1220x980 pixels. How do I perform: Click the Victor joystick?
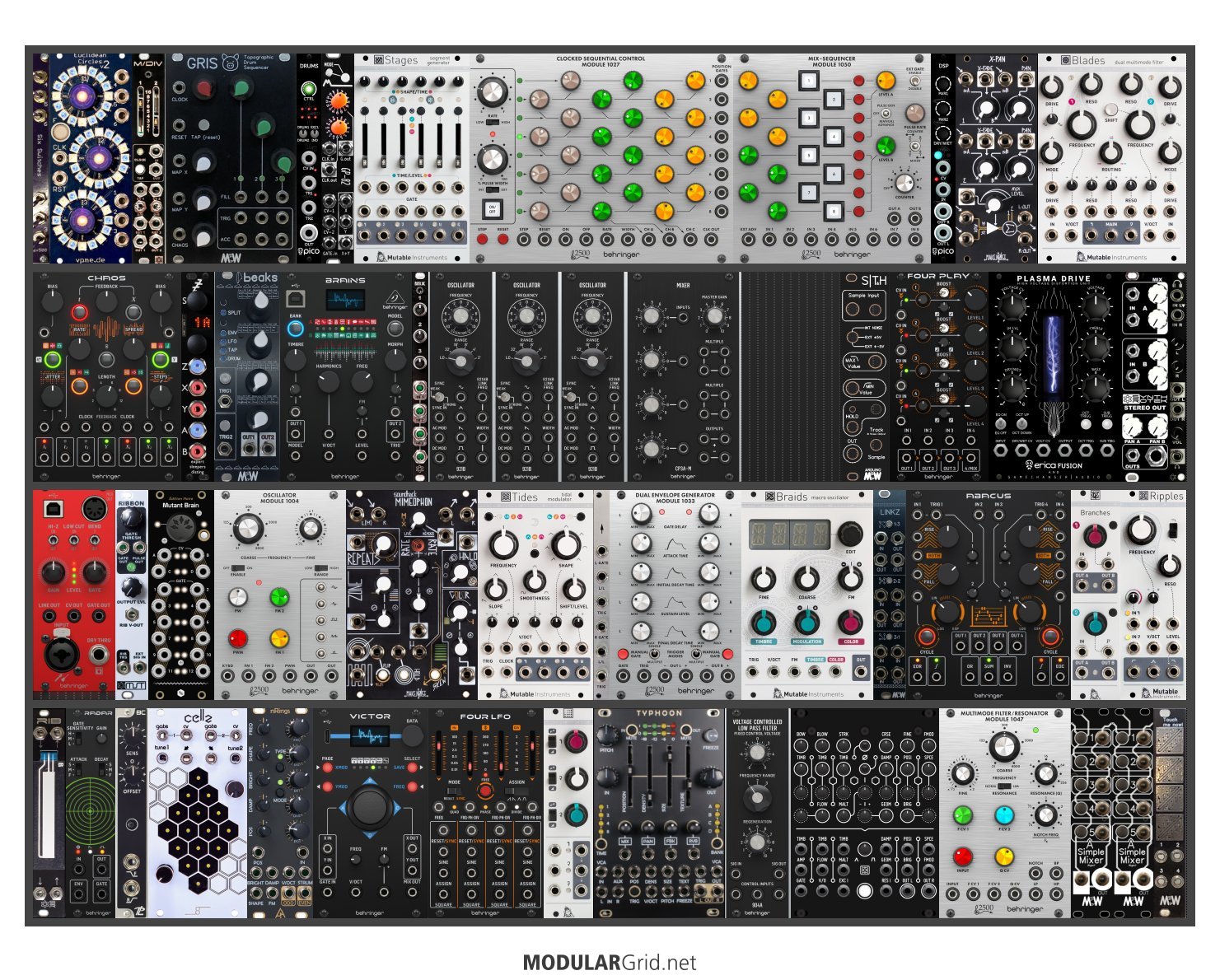point(369,808)
